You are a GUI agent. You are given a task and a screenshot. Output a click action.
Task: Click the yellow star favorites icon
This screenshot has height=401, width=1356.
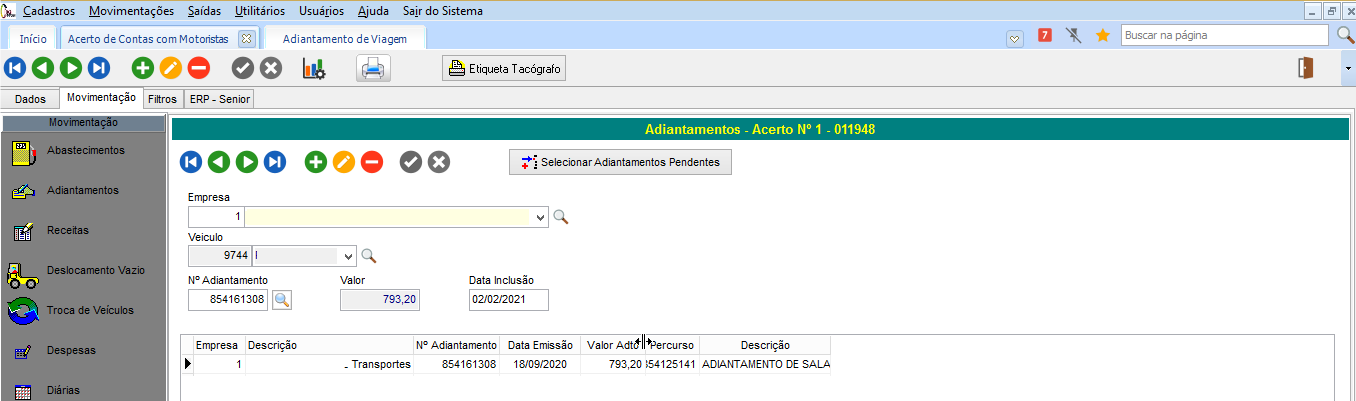[x=1103, y=36]
